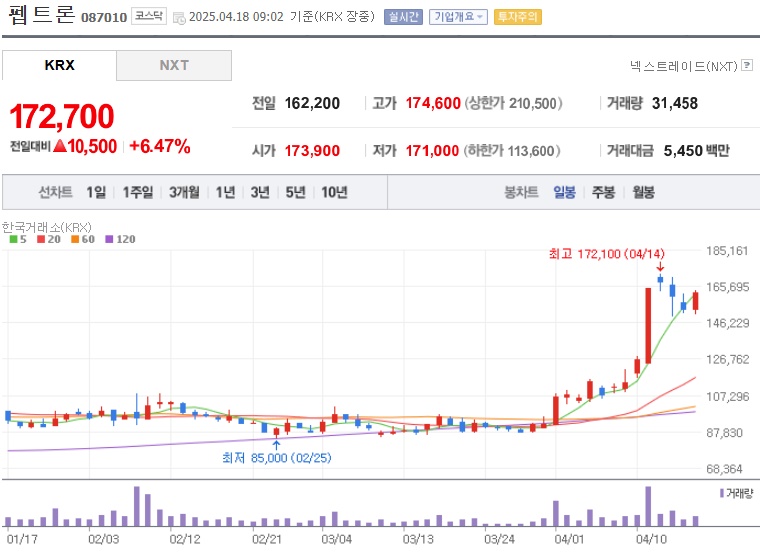Viewport: 760px width, 555px height.
Task: Select the 1년 line chart period
Action: pyautogui.click(x=225, y=192)
